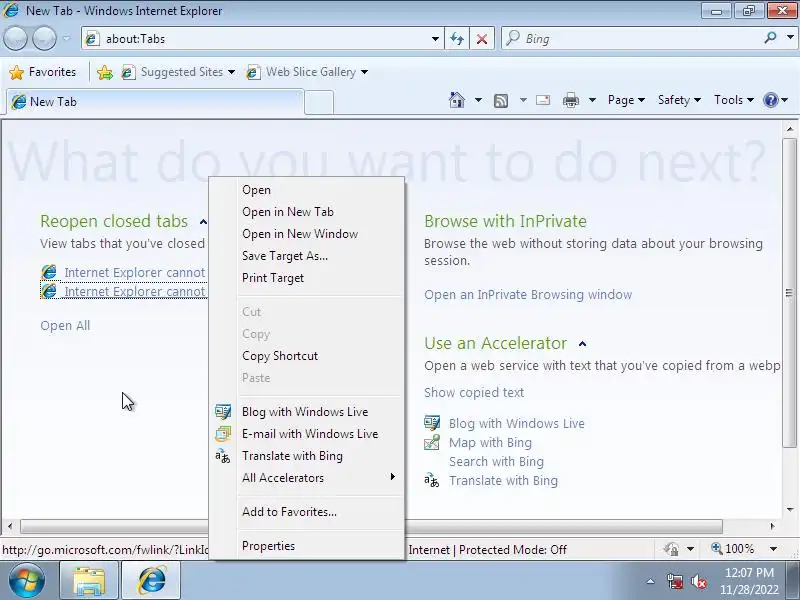Screen dimensions: 800x600
Task: Click the Forward navigation button
Action: [44, 38]
